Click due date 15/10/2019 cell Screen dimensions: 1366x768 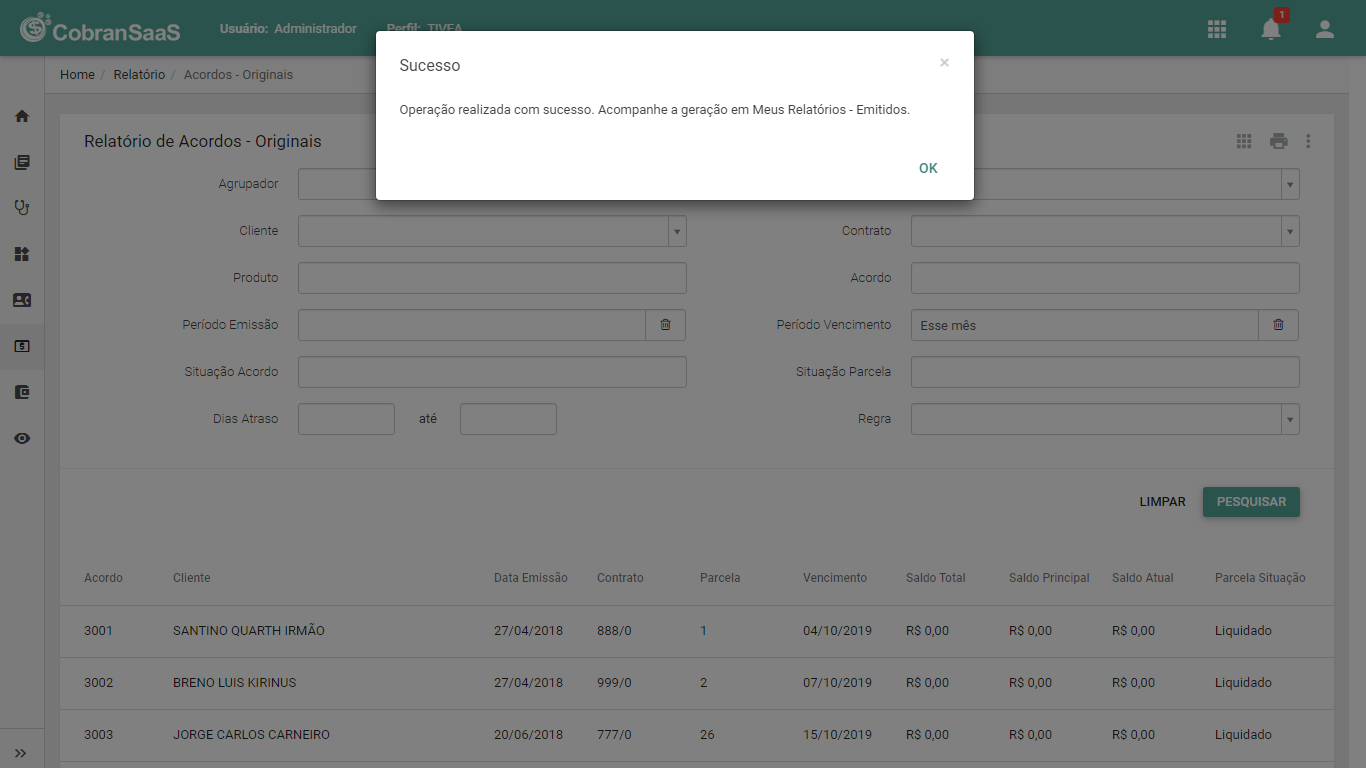point(837,735)
